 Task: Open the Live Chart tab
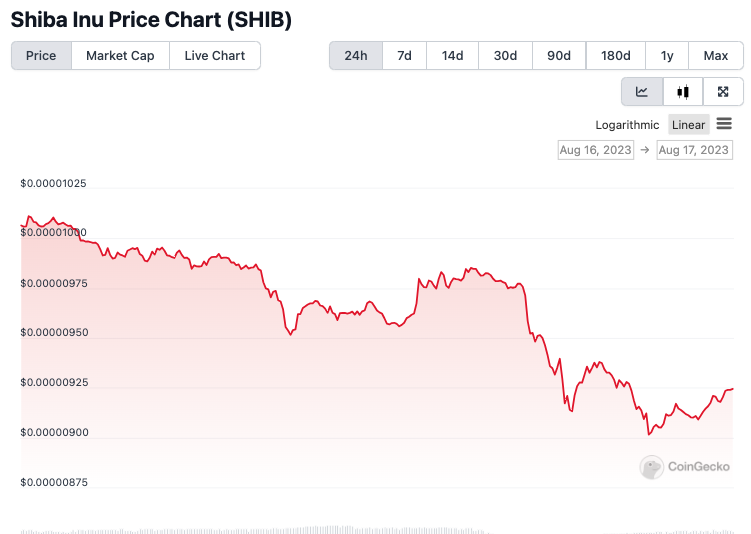coord(214,56)
